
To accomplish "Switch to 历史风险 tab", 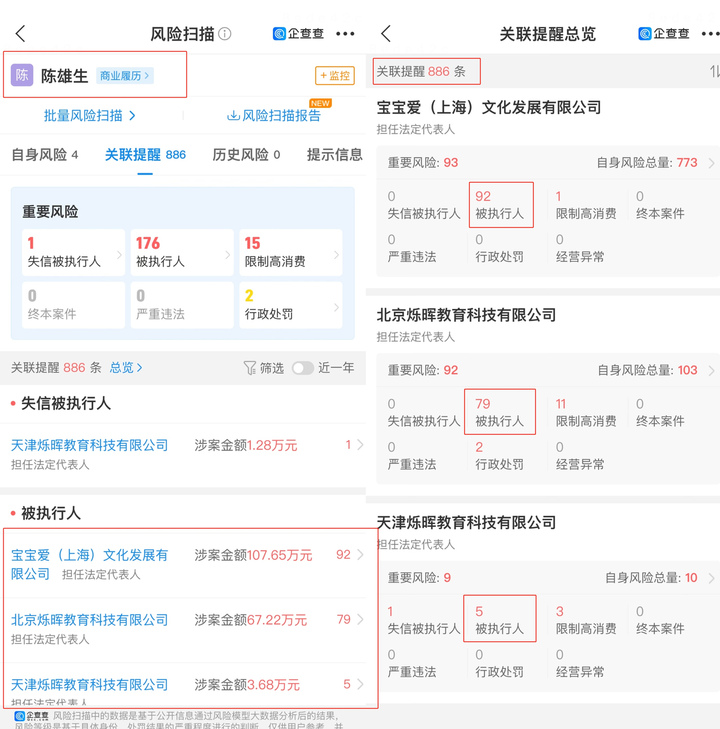I will tap(246, 154).
